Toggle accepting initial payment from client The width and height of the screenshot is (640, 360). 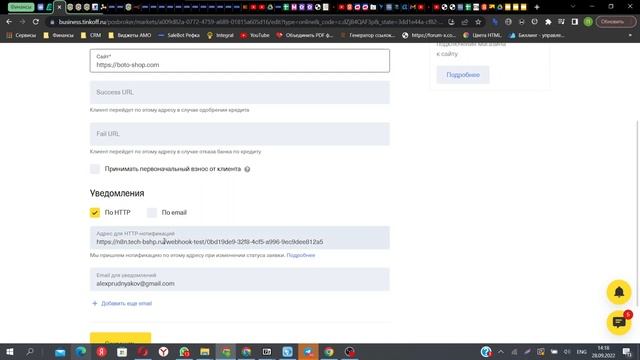[x=95, y=169]
